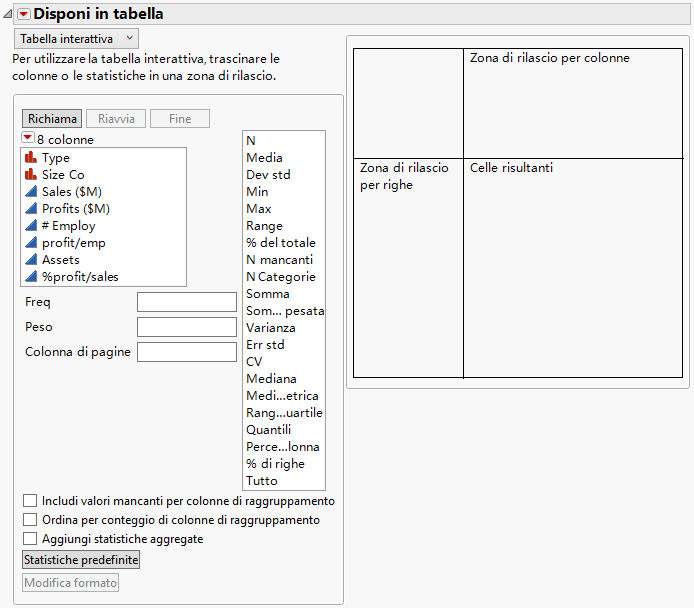Select the Somma statistic
Image resolution: width=694 pixels, height=608 pixels.
click(x=268, y=294)
